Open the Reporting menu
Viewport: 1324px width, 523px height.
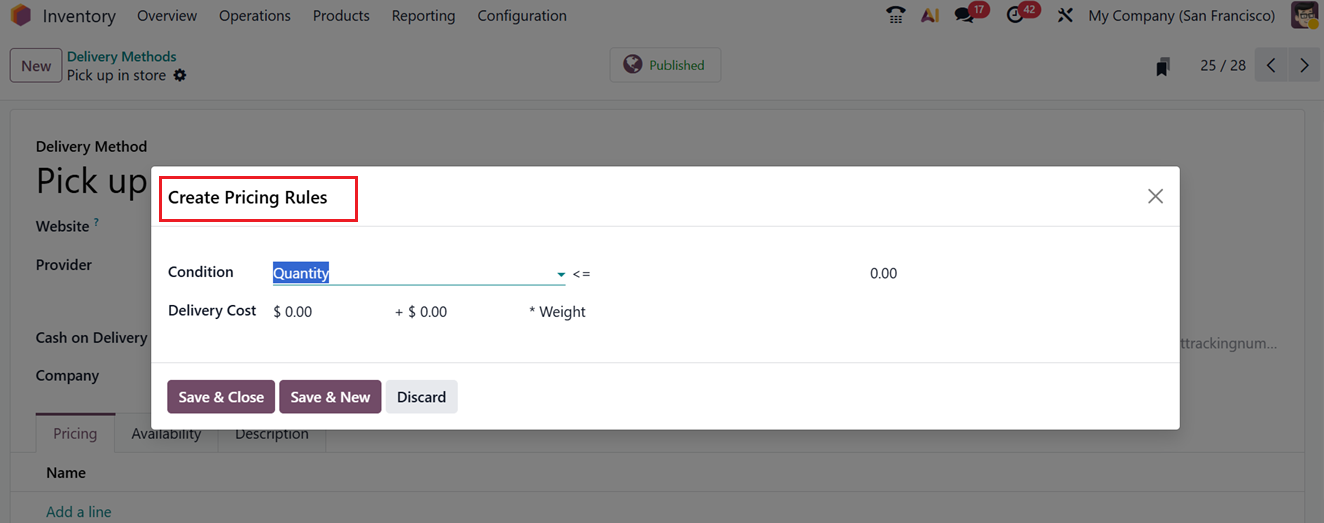[x=423, y=16]
